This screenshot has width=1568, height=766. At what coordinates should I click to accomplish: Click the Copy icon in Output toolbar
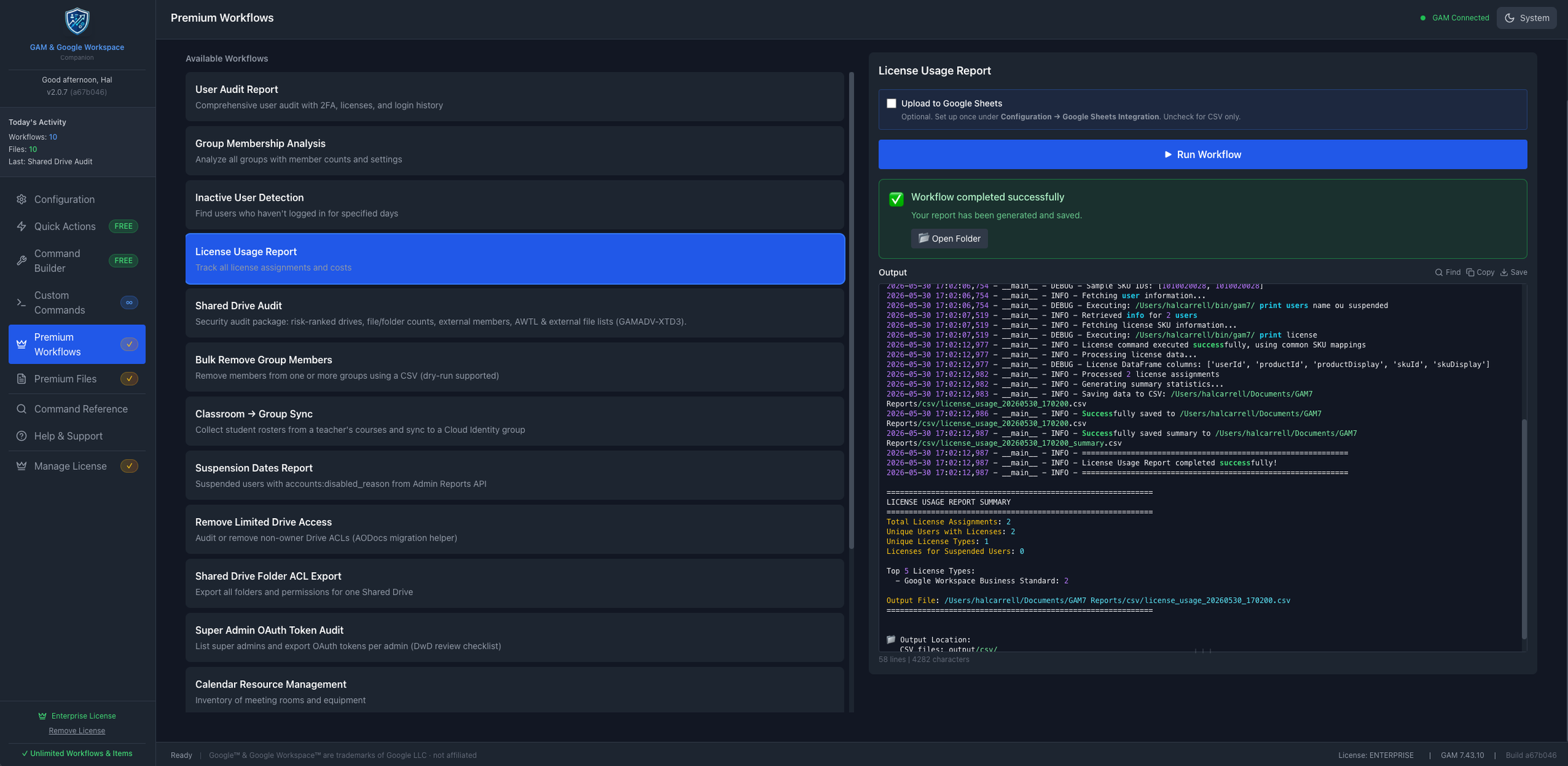[1470, 272]
